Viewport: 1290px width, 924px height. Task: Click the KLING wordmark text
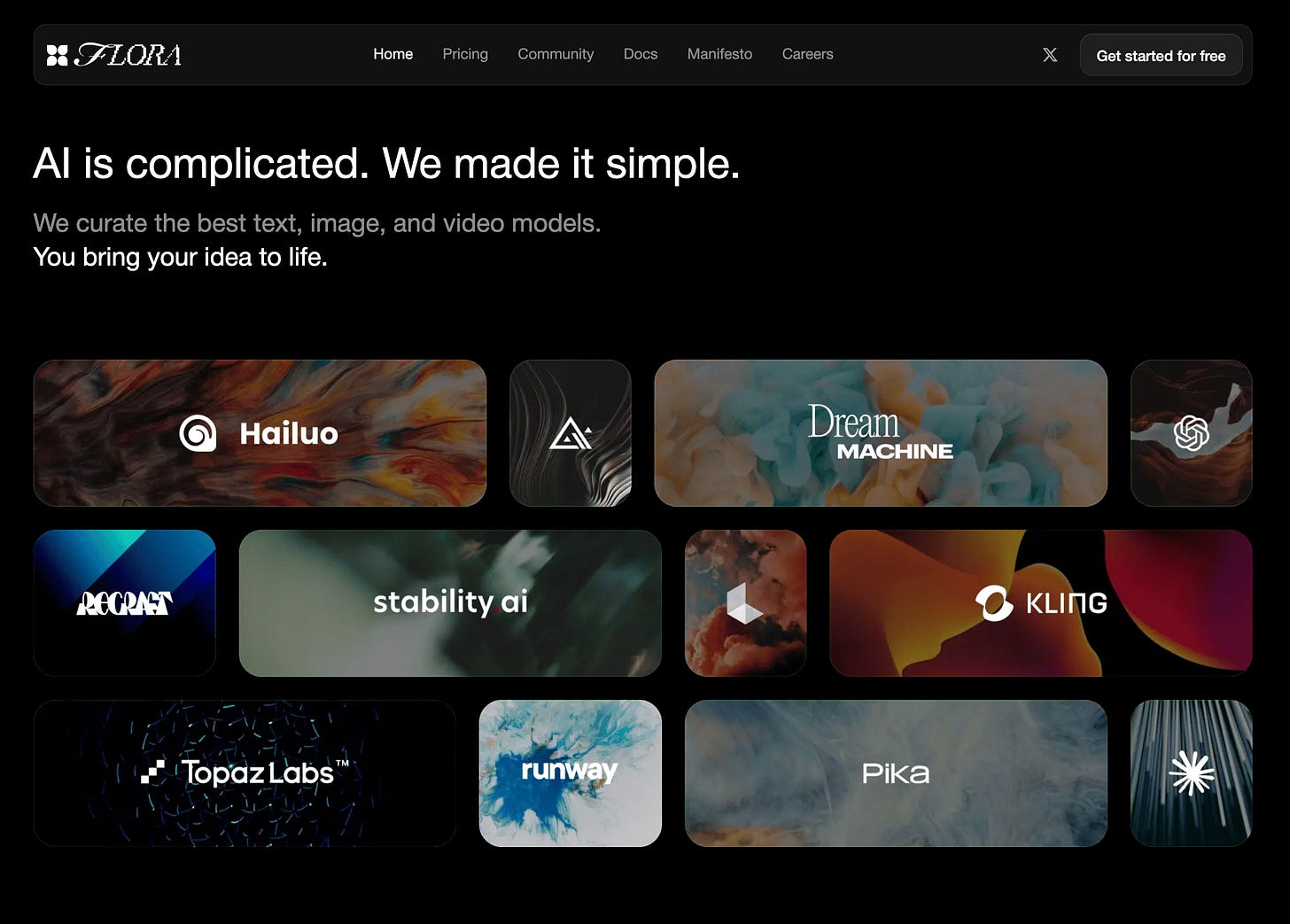1067,603
